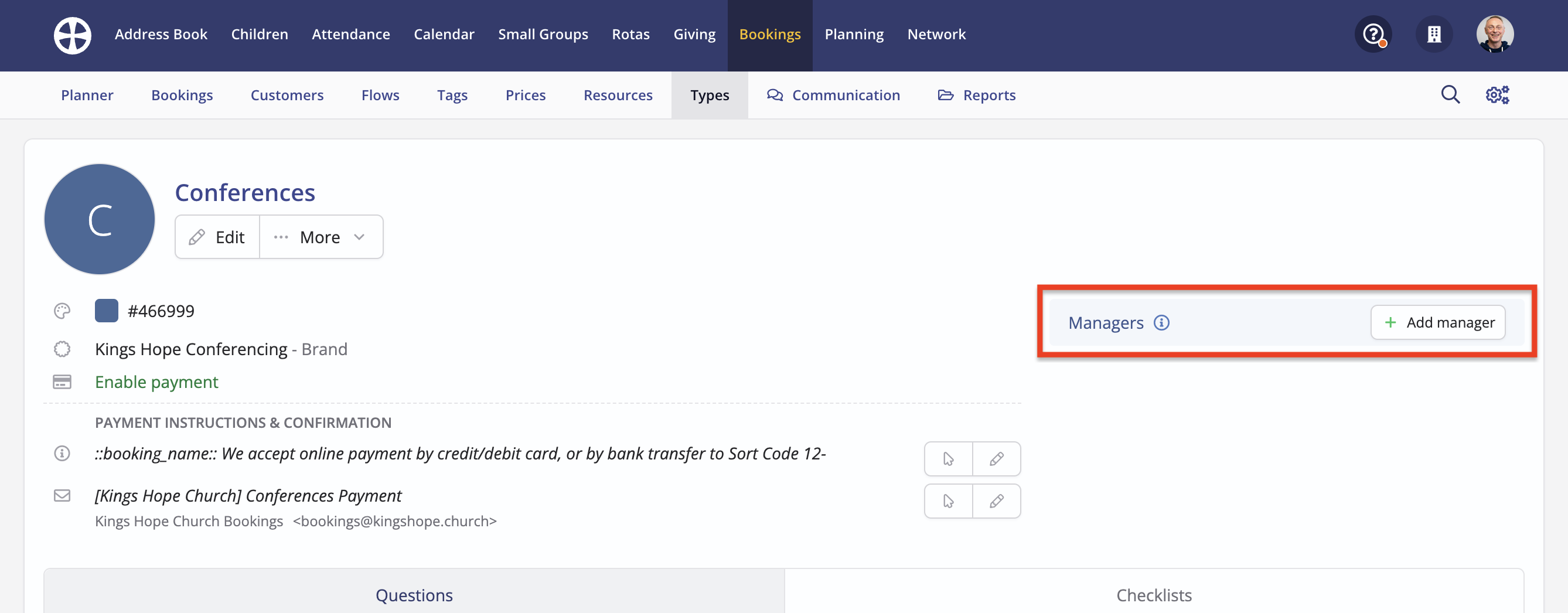Edit payment instructions with pencil icon
Screen dimensions: 1568x613
point(997,459)
